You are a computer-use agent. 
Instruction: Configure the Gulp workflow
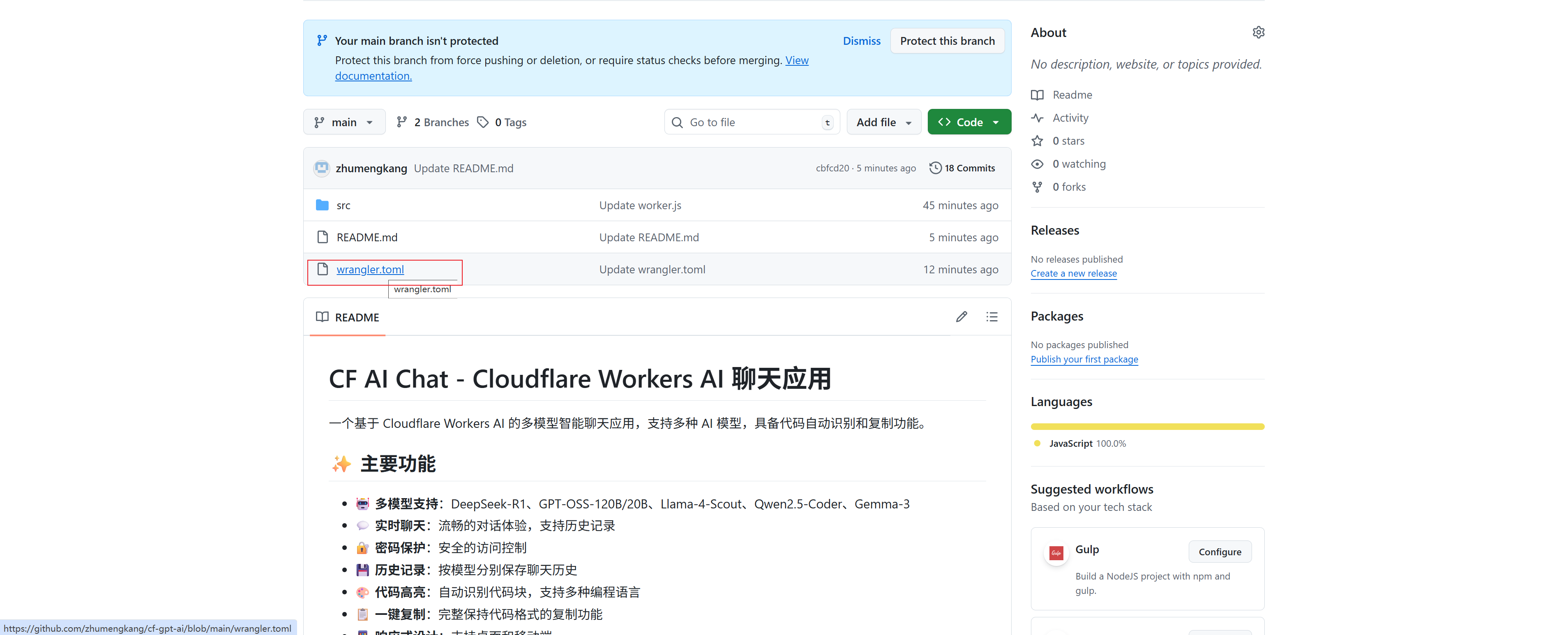(x=1220, y=552)
